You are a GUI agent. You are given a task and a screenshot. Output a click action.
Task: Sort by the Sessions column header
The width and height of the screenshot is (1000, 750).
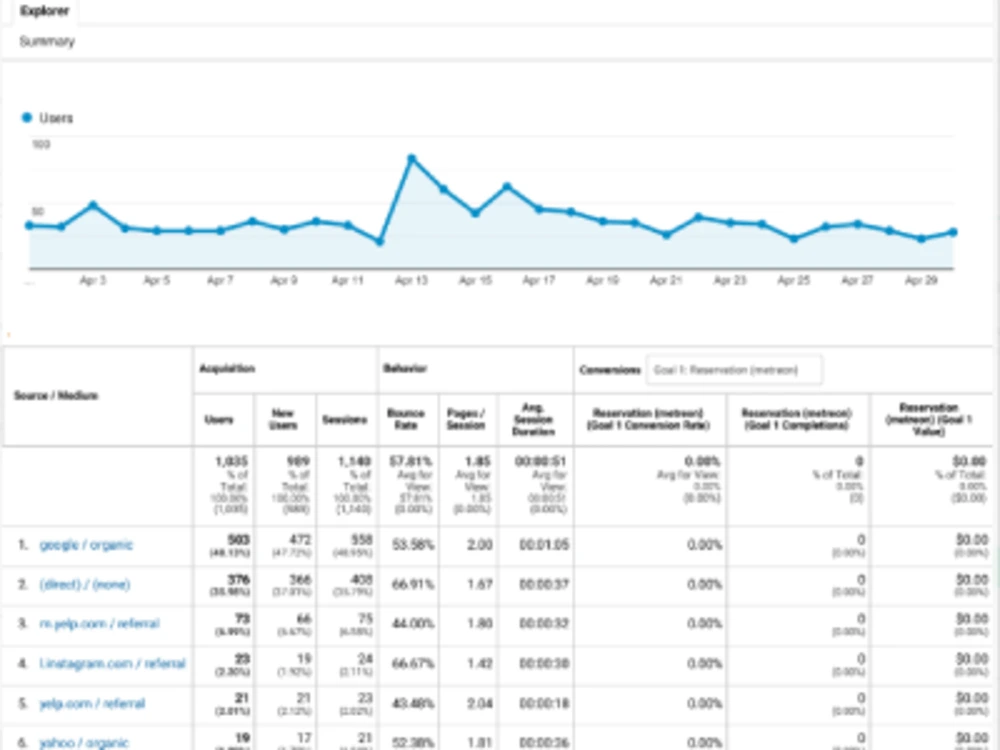click(x=345, y=420)
